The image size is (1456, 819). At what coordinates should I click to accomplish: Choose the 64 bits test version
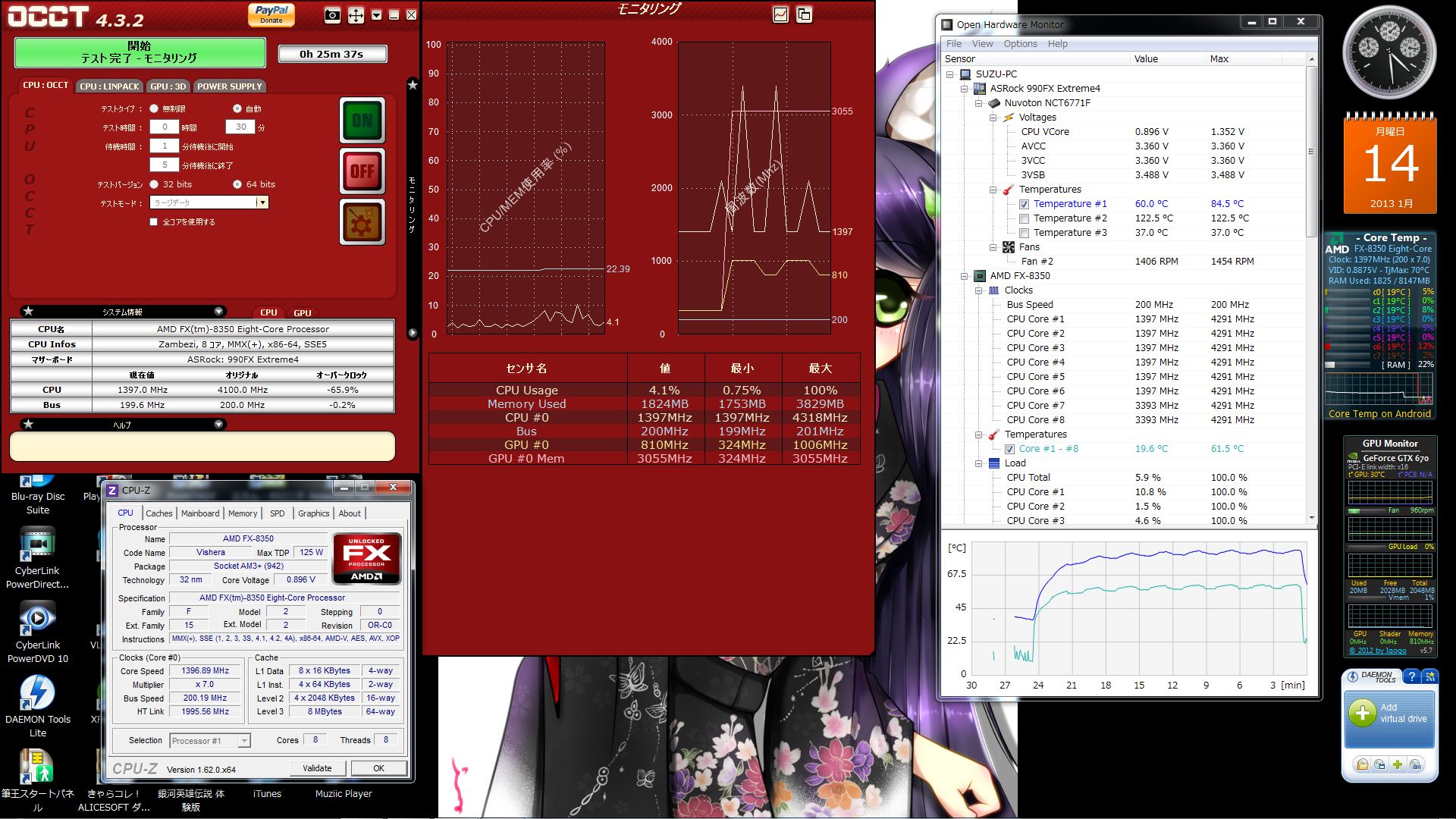coord(237,184)
